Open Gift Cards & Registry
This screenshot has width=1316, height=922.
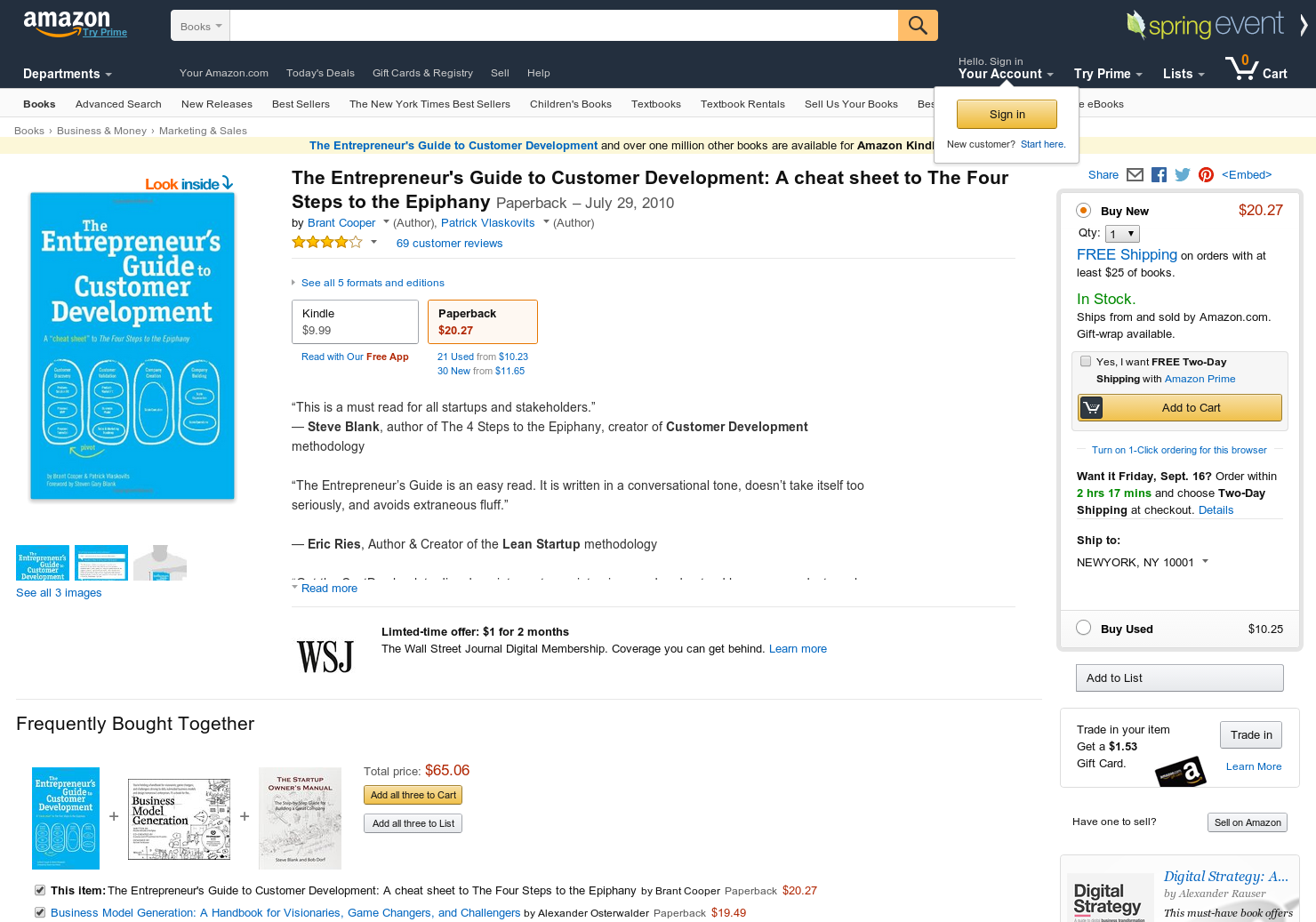(422, 73)
